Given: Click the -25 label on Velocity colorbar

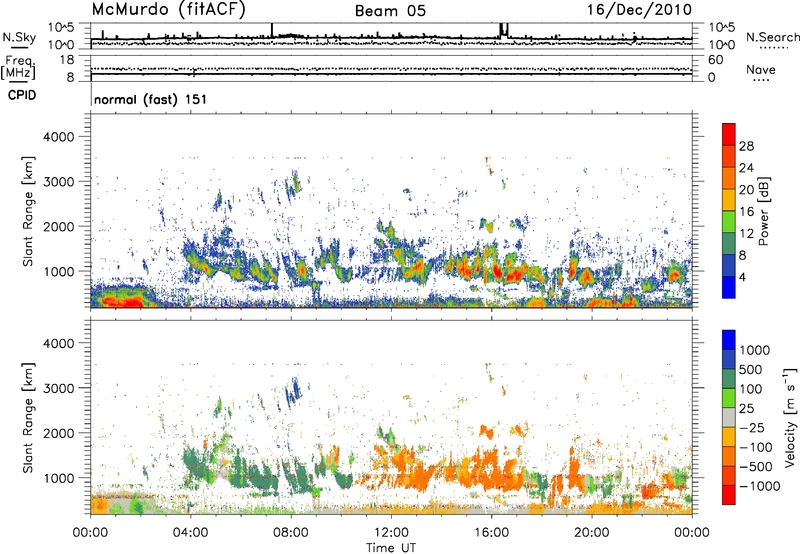Looking at the screenshot, I should coord(752,428).
